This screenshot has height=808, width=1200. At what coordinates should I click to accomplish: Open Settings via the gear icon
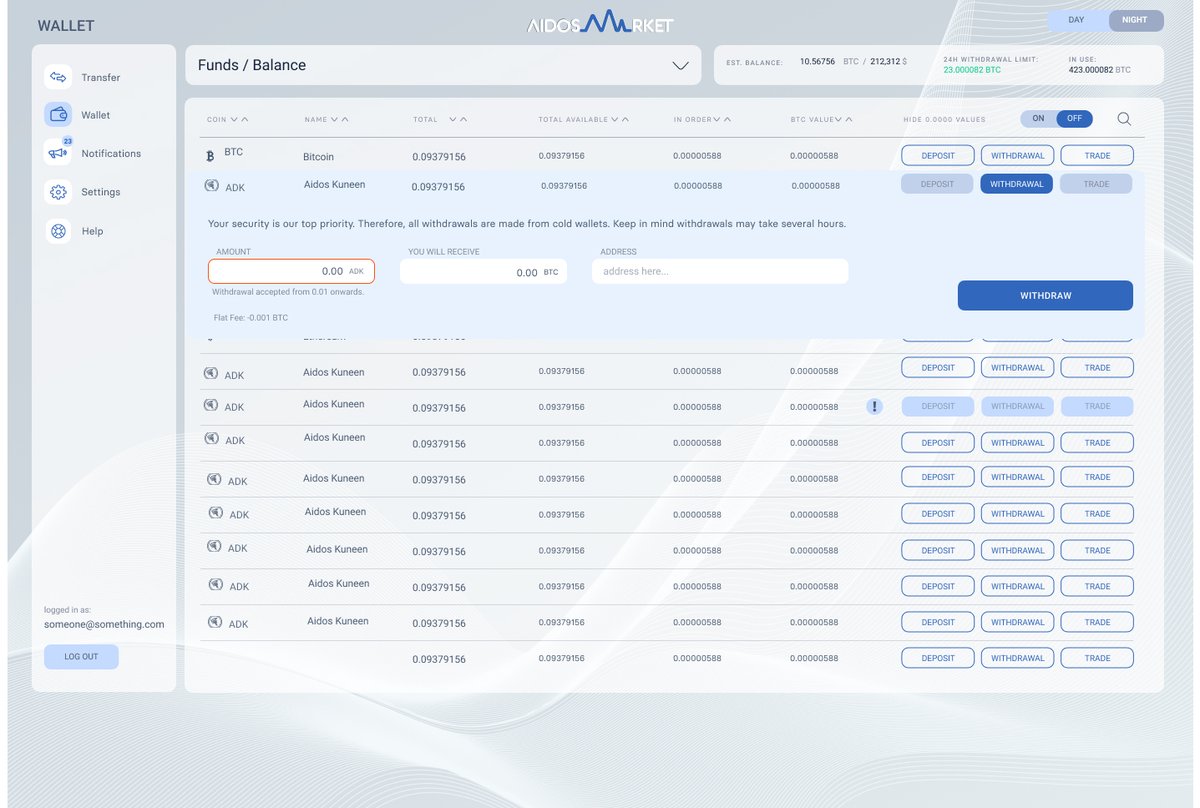coord(60,192)
